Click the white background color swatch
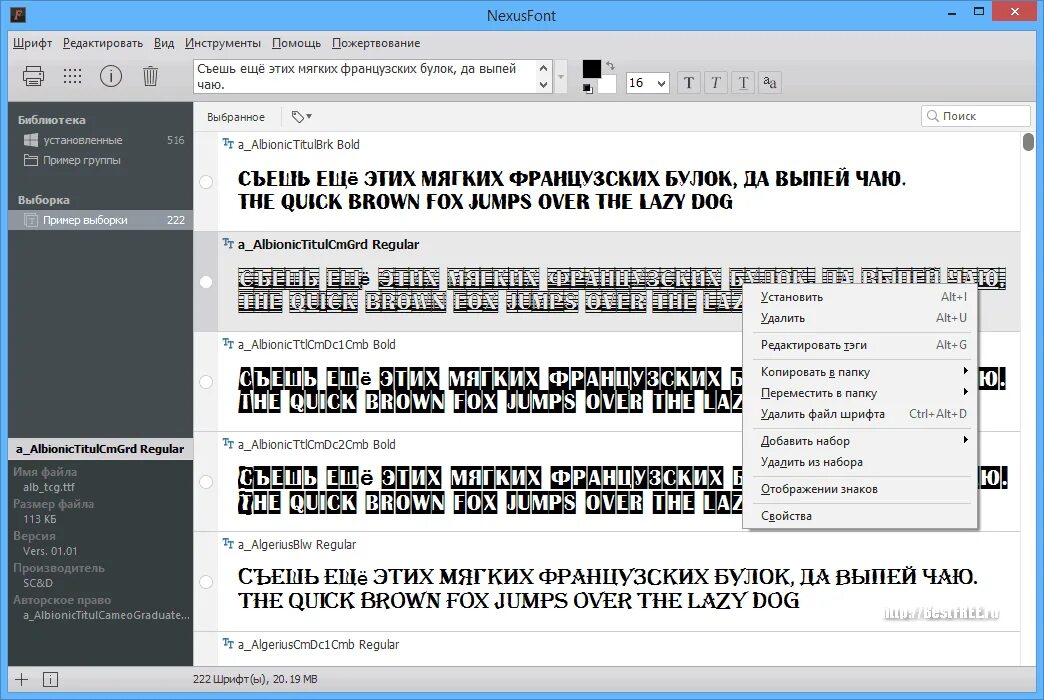Screen dimensions: 1044x700 click(608, 85)
